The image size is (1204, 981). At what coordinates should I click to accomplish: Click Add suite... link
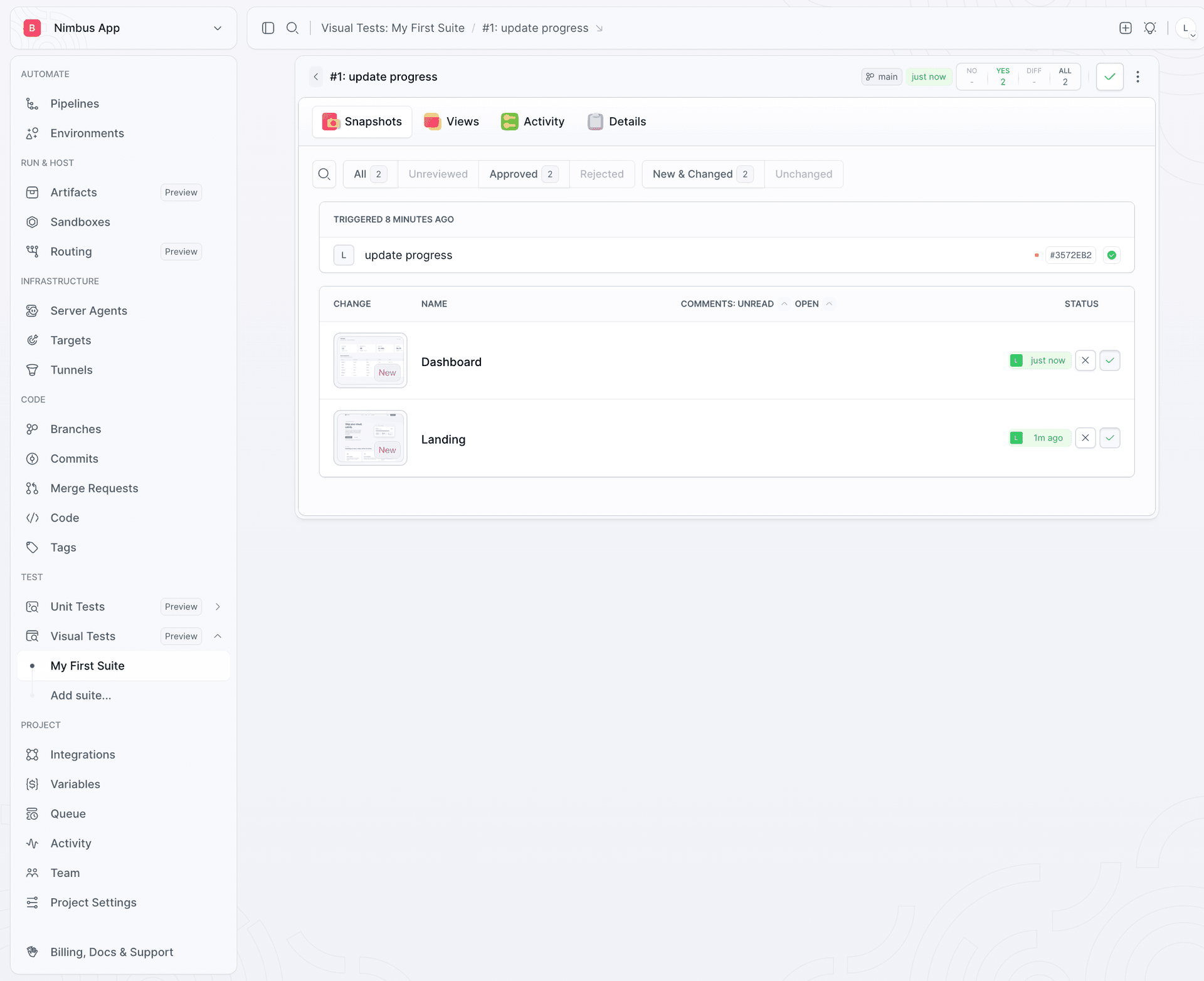(x=81, y=695)
